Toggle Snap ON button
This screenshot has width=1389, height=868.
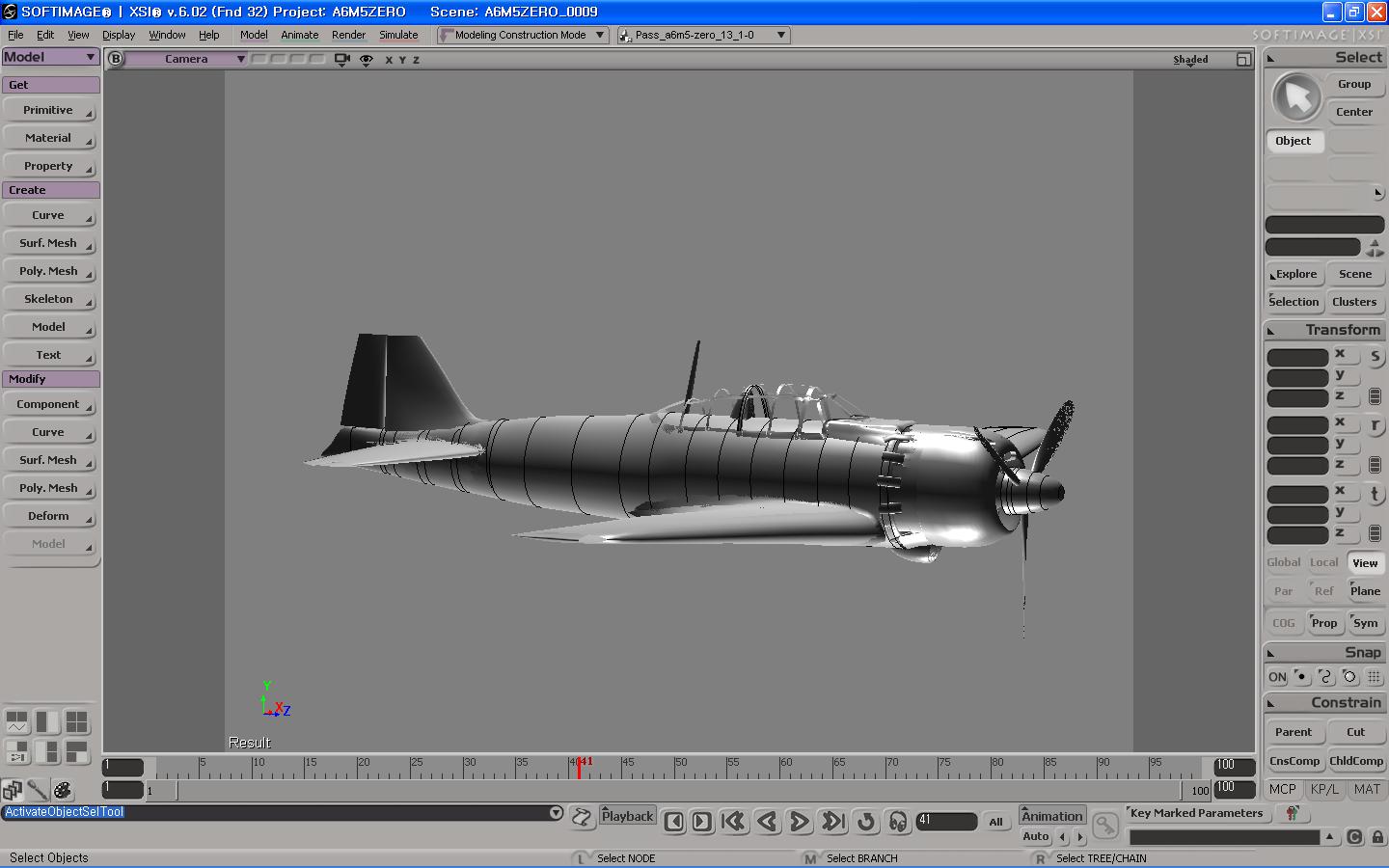(x=1277, y=677)
